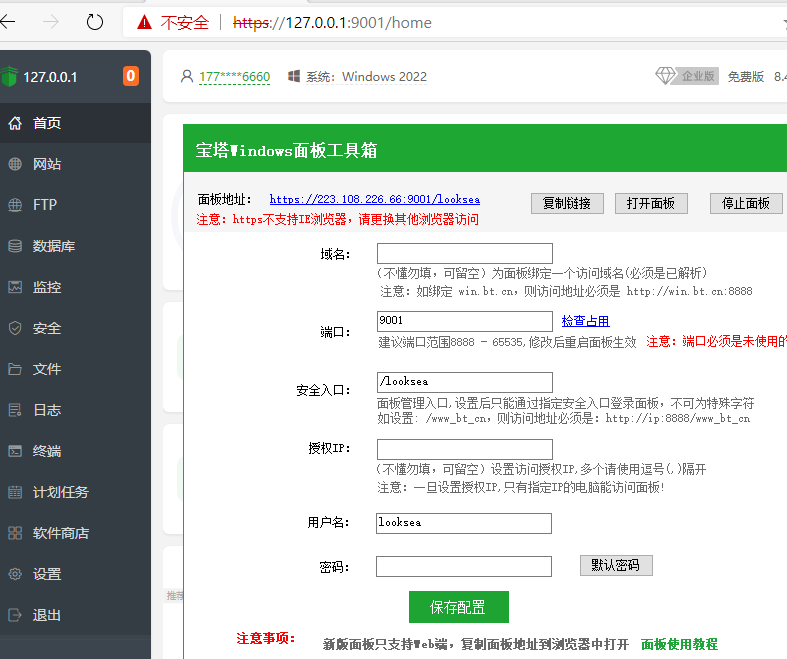Click the orange notification badge
This screenshot has height=659, width=787.
tap(131, 76)
